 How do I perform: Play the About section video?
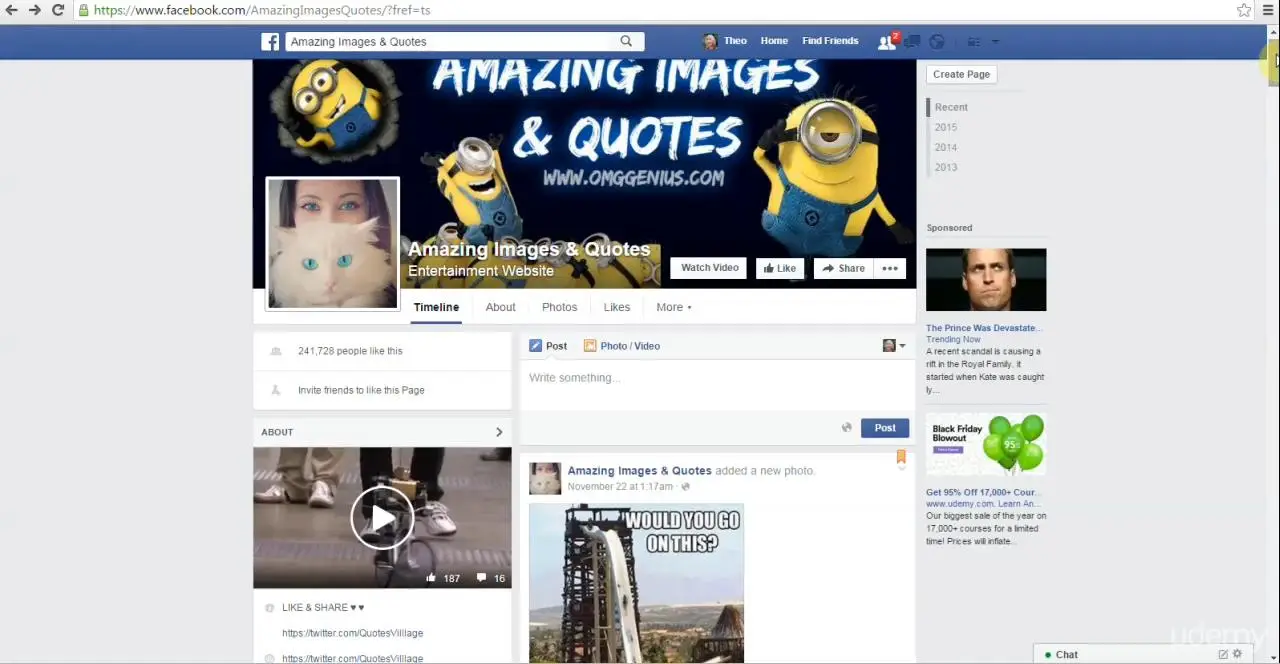(x=382, y=517)
